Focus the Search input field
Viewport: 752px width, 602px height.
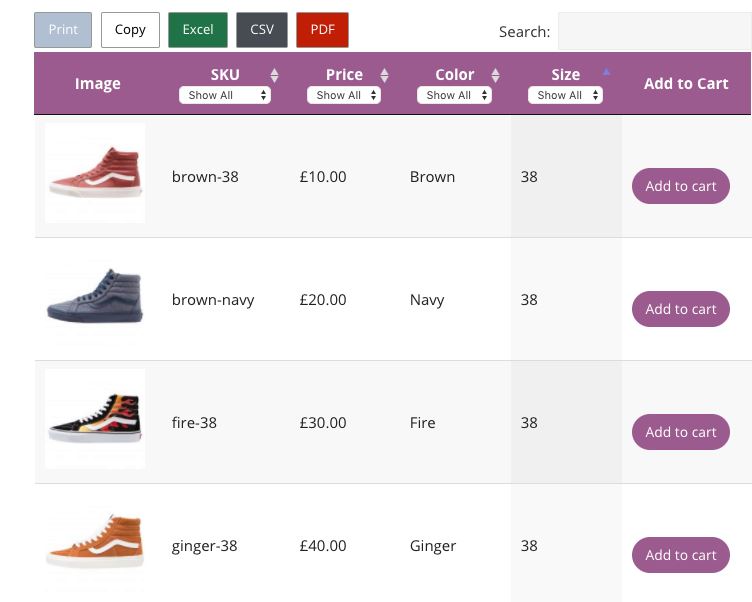[x=655, y=31]
